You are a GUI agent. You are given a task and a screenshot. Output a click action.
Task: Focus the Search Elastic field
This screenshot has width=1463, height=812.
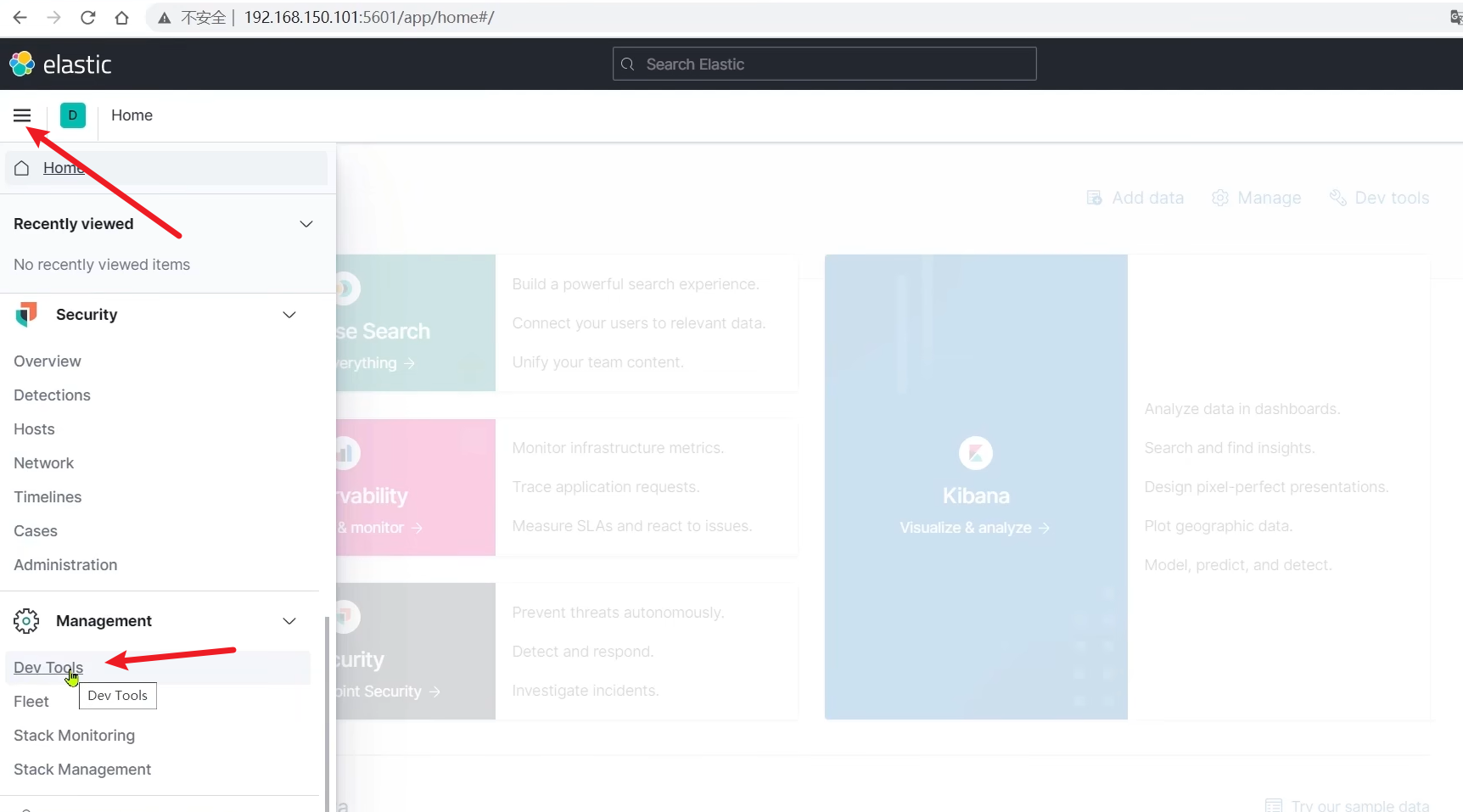click(825, 64)
